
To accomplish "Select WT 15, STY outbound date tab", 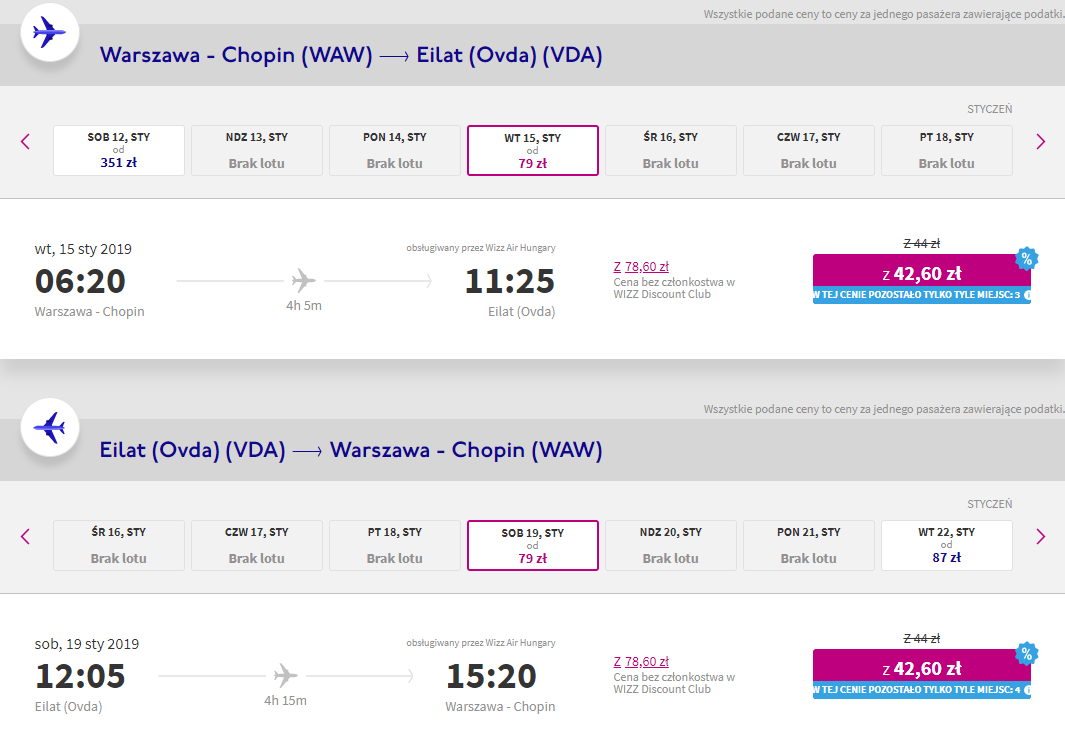I will coord(532,150).
